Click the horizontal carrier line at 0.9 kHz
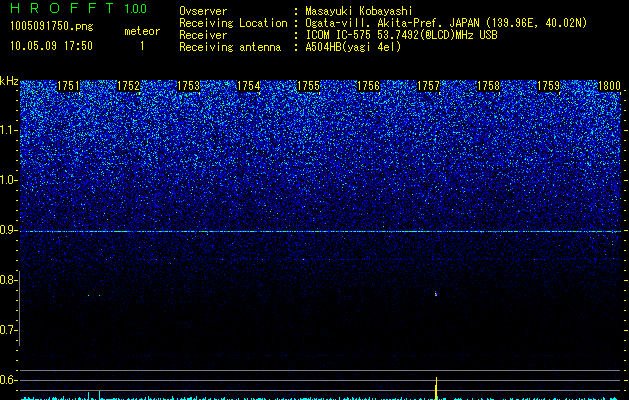 (x=321, y=231)
